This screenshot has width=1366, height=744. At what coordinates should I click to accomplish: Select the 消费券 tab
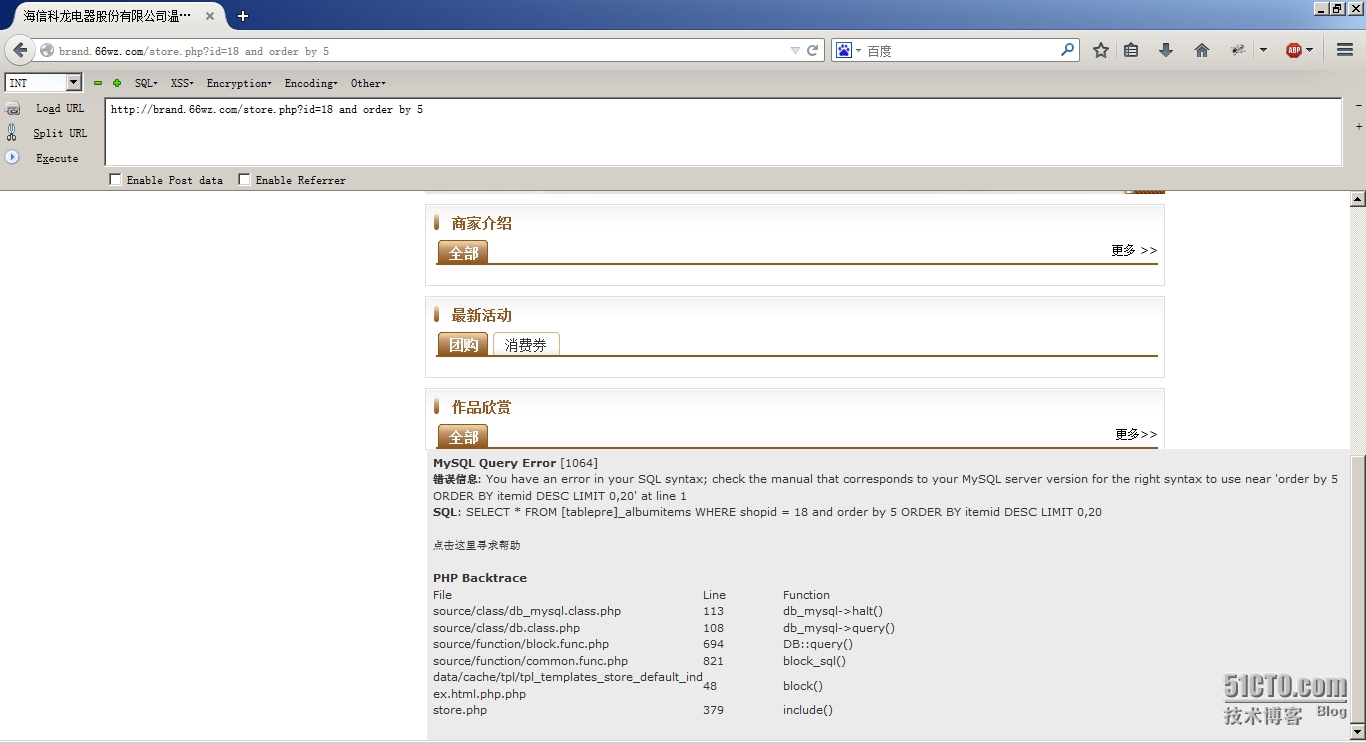pos(526,345)
